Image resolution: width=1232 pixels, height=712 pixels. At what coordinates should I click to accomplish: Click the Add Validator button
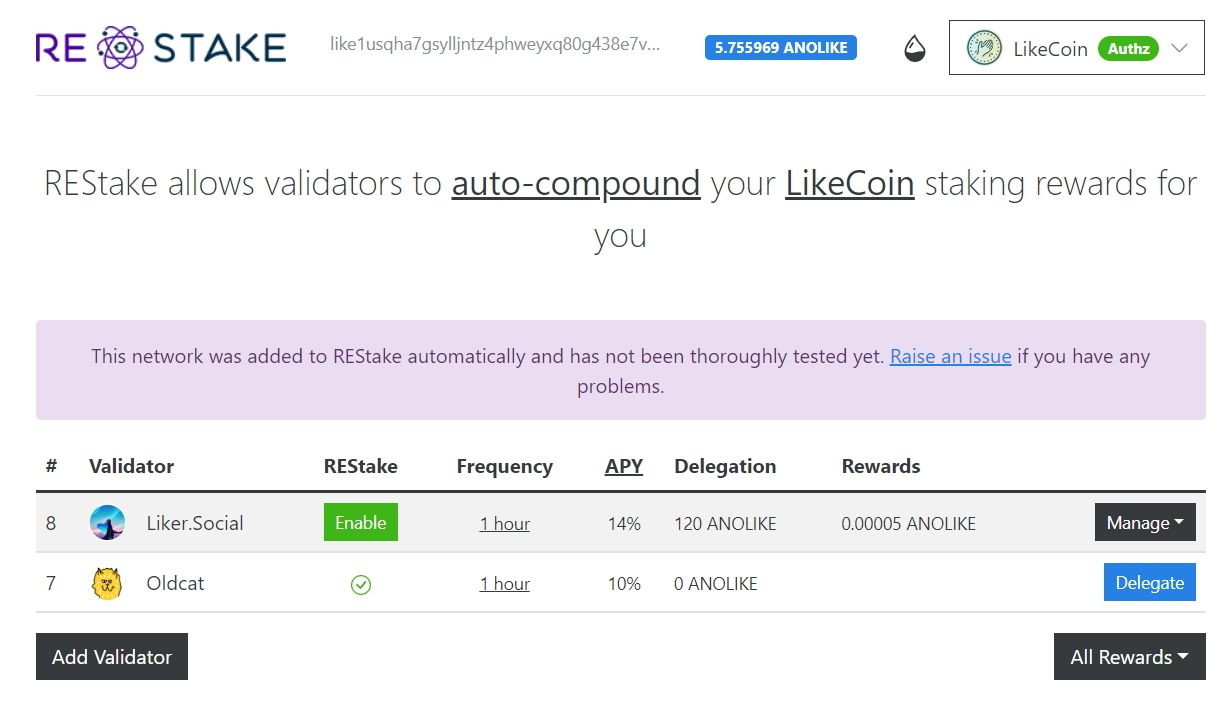click(x=112, y=657)
